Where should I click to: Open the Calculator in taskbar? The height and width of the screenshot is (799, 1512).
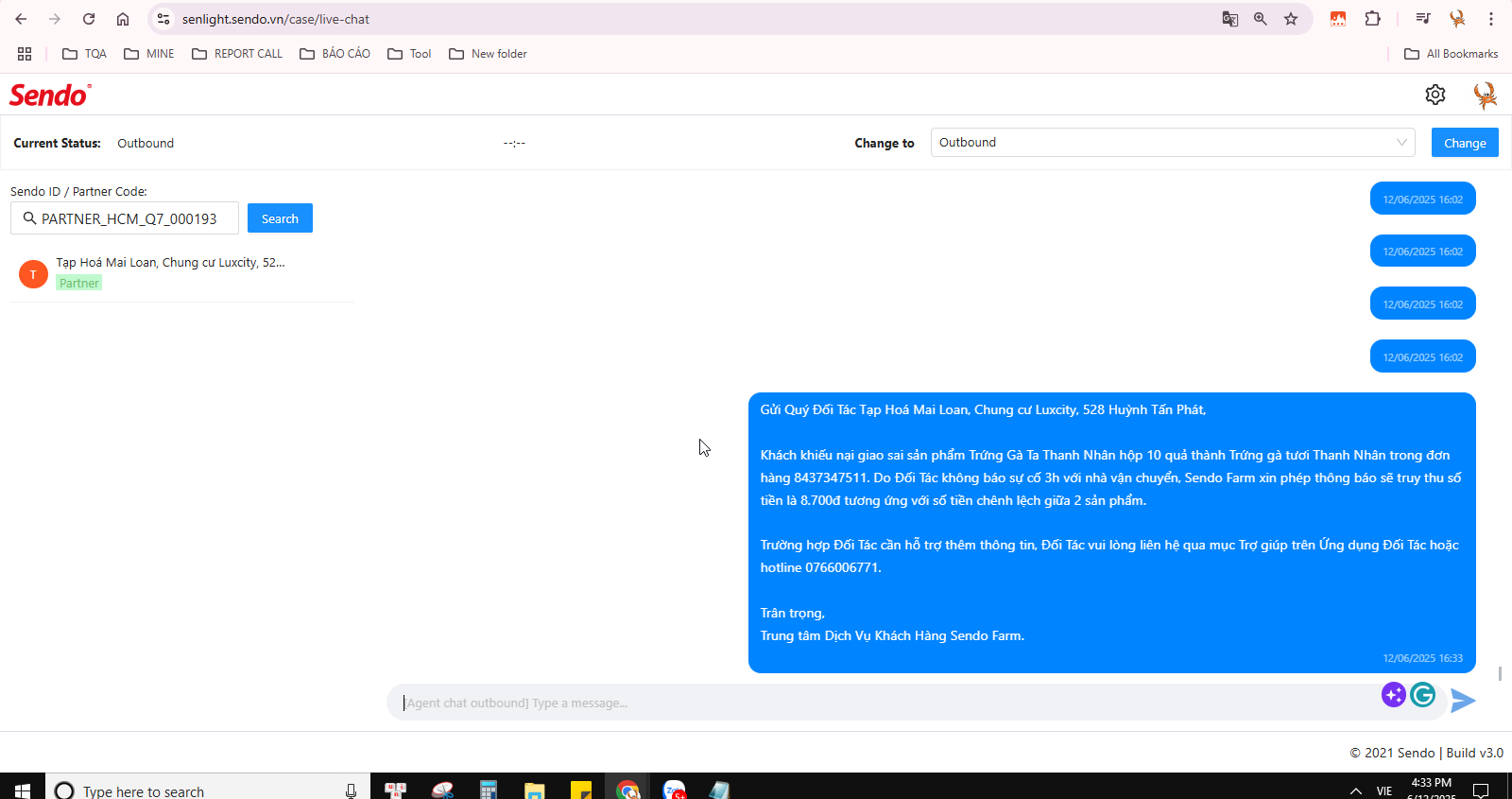point(488,790)
